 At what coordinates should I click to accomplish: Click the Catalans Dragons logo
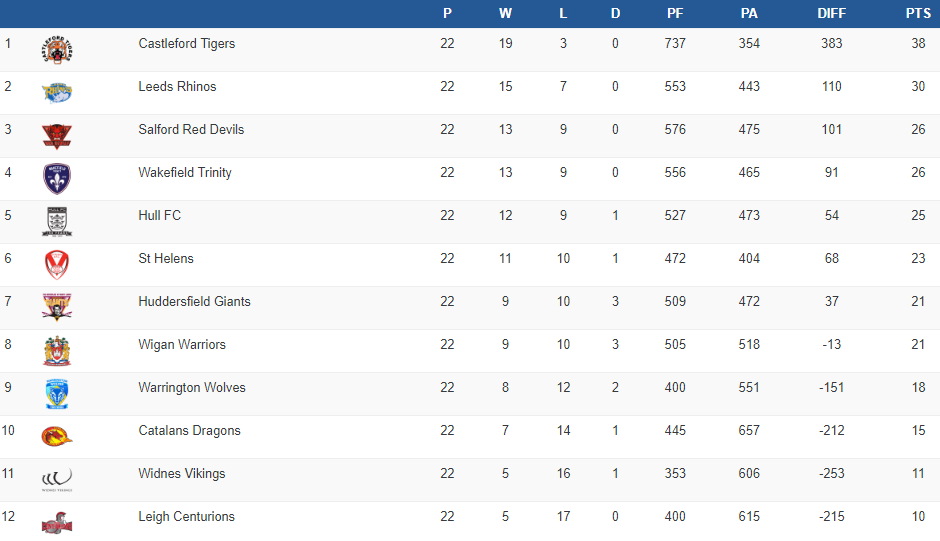pos(57,436)
